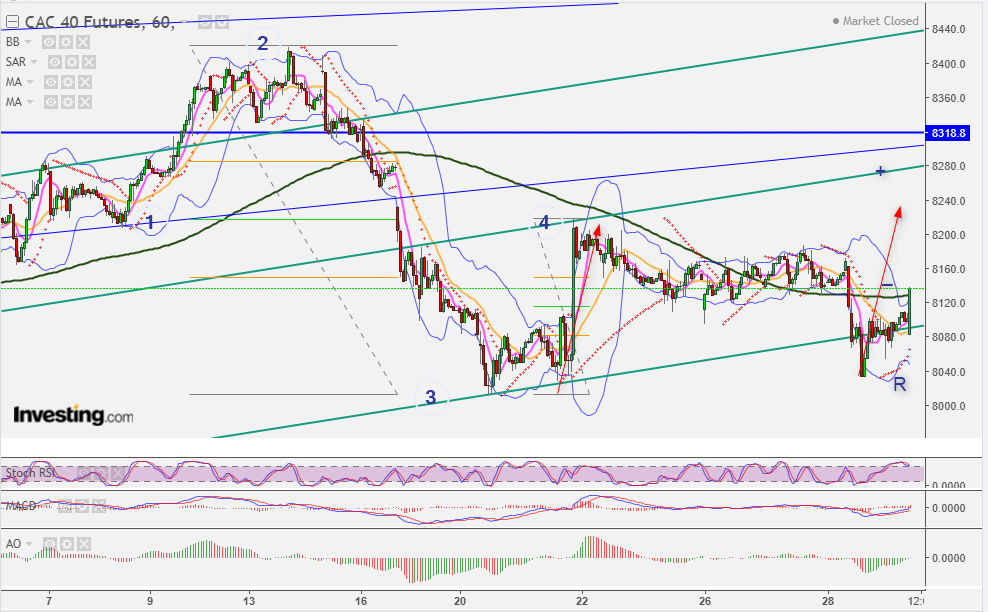
Task: Click the 8318.8 price label on axis
Action: click(x=947, y=133)
